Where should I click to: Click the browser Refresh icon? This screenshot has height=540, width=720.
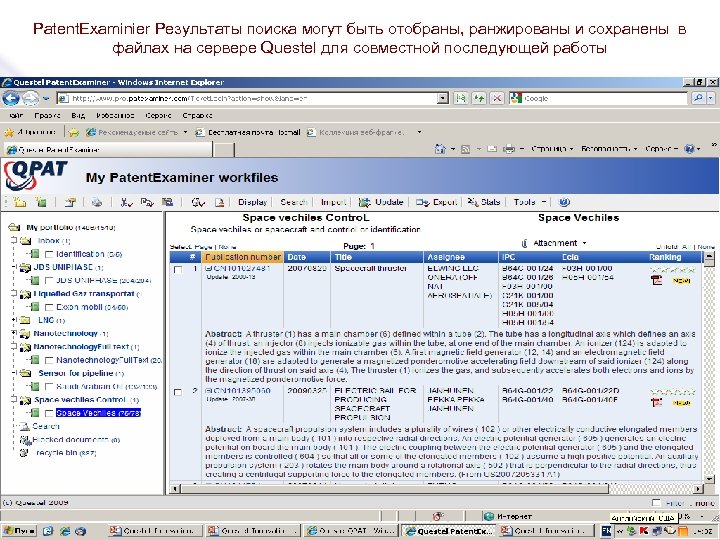[x=479, y=98]
